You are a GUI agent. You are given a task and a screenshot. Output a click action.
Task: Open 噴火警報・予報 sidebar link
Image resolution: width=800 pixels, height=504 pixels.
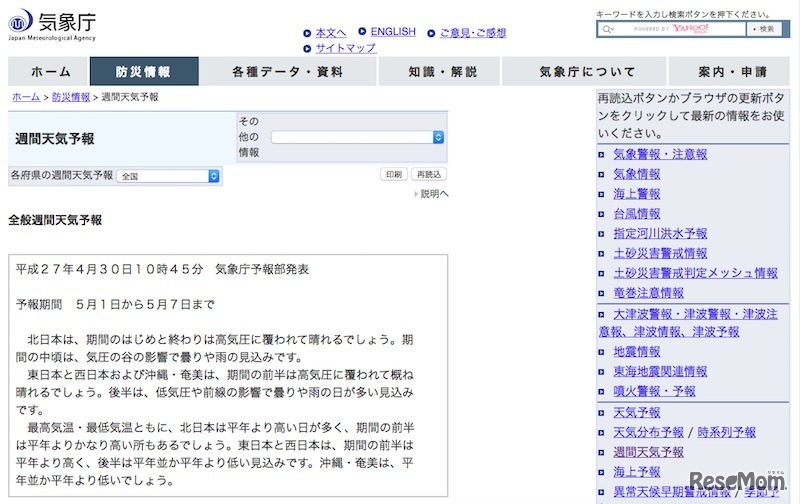pos(654,392)
